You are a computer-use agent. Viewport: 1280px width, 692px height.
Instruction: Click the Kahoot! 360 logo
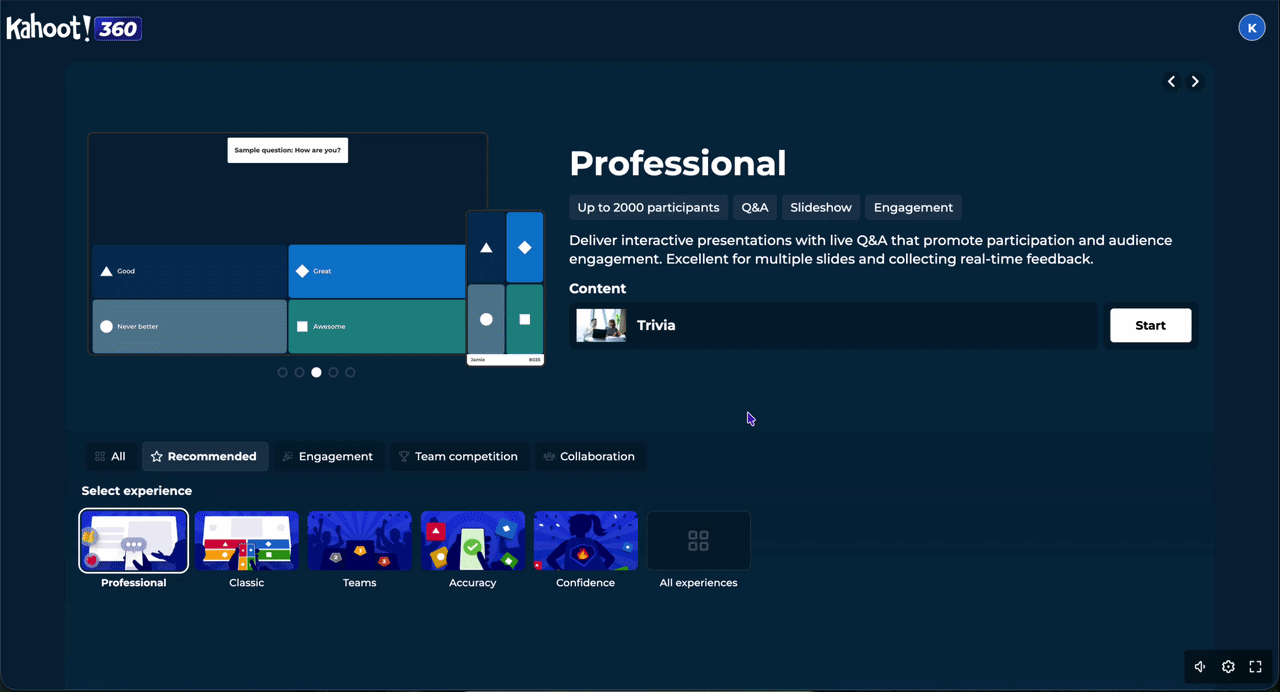click(x=74, y=28)
